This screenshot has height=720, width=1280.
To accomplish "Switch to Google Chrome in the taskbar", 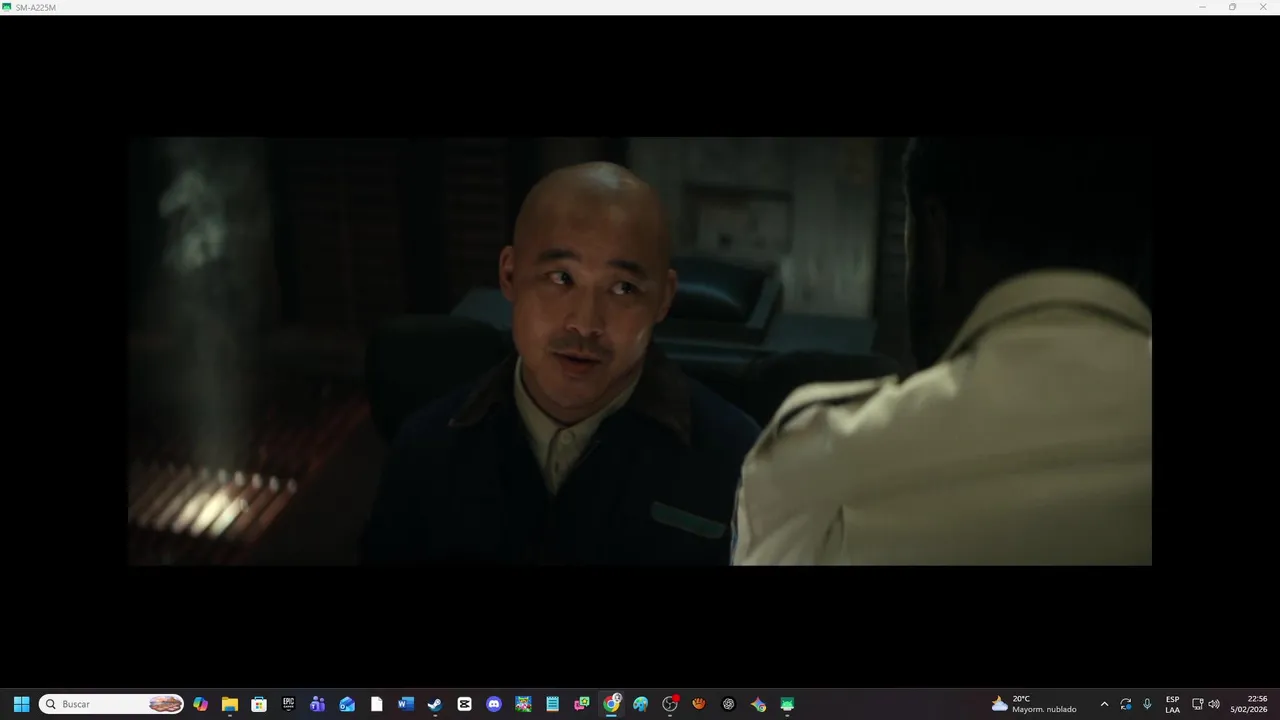I will point(611,704).
